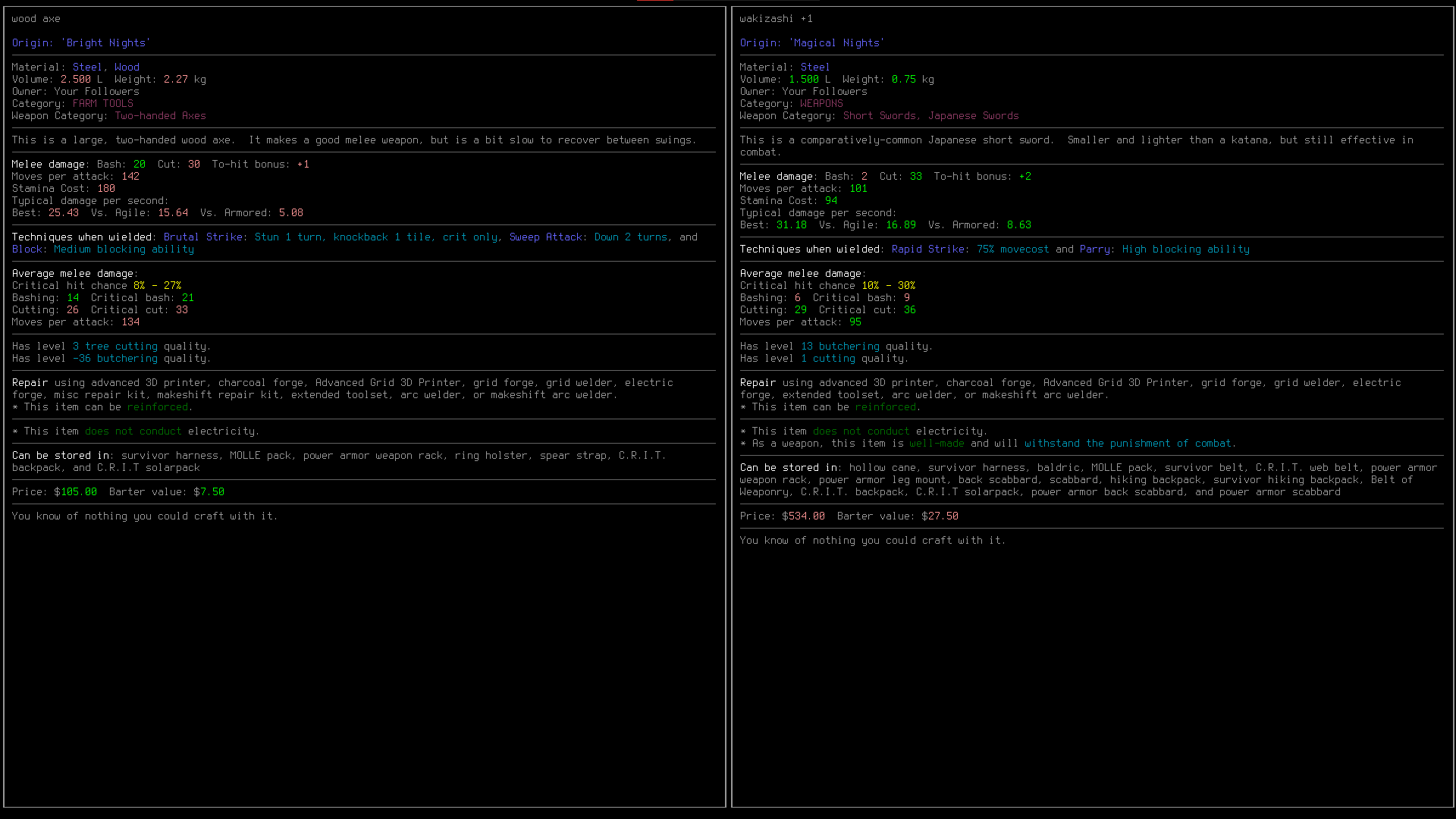Screen dimensions: 1456x819
Task: Select the WEAPONS category label
Action: pos(821,104)
